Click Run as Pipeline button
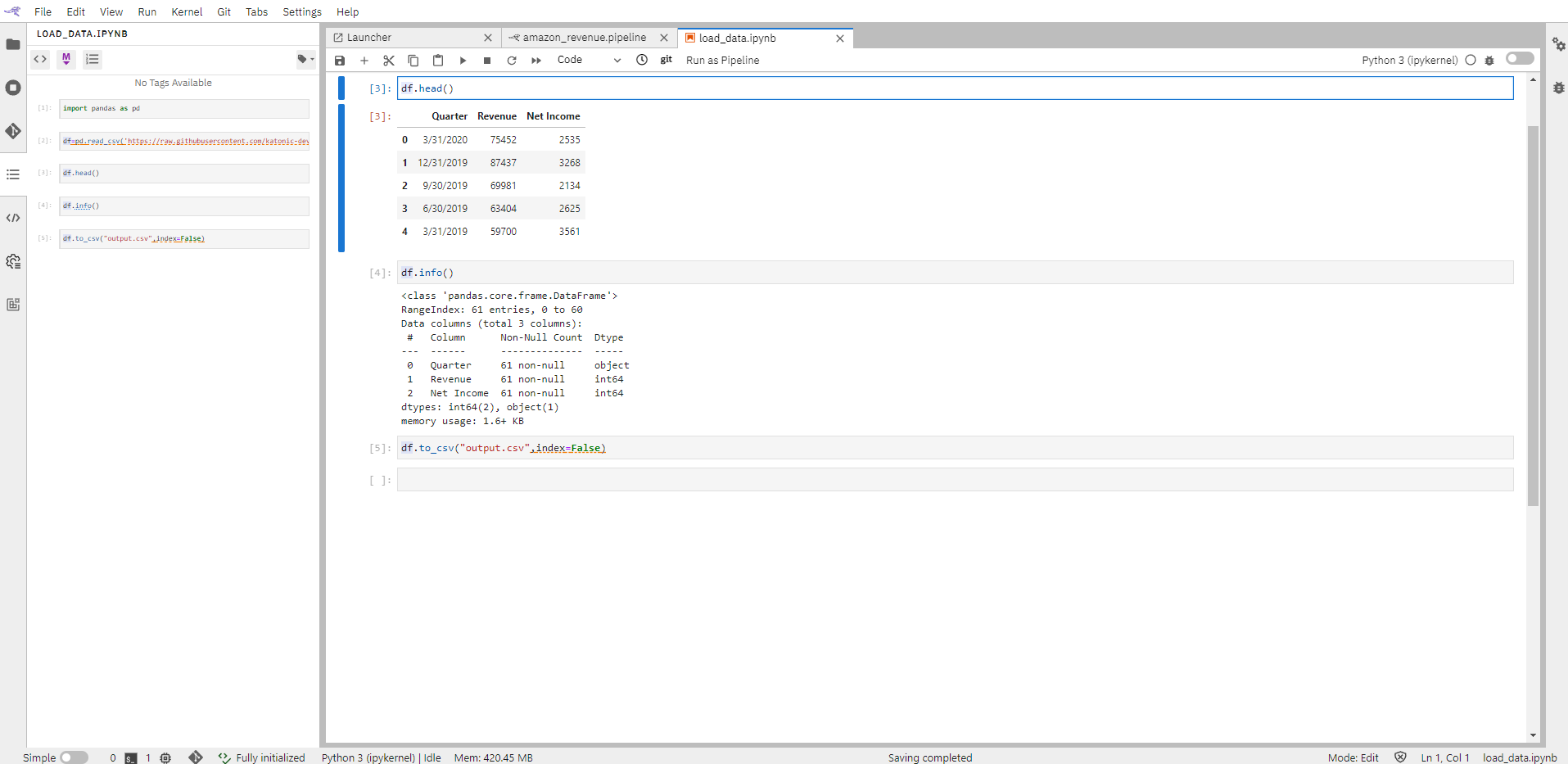 click(x=722, y=61)
